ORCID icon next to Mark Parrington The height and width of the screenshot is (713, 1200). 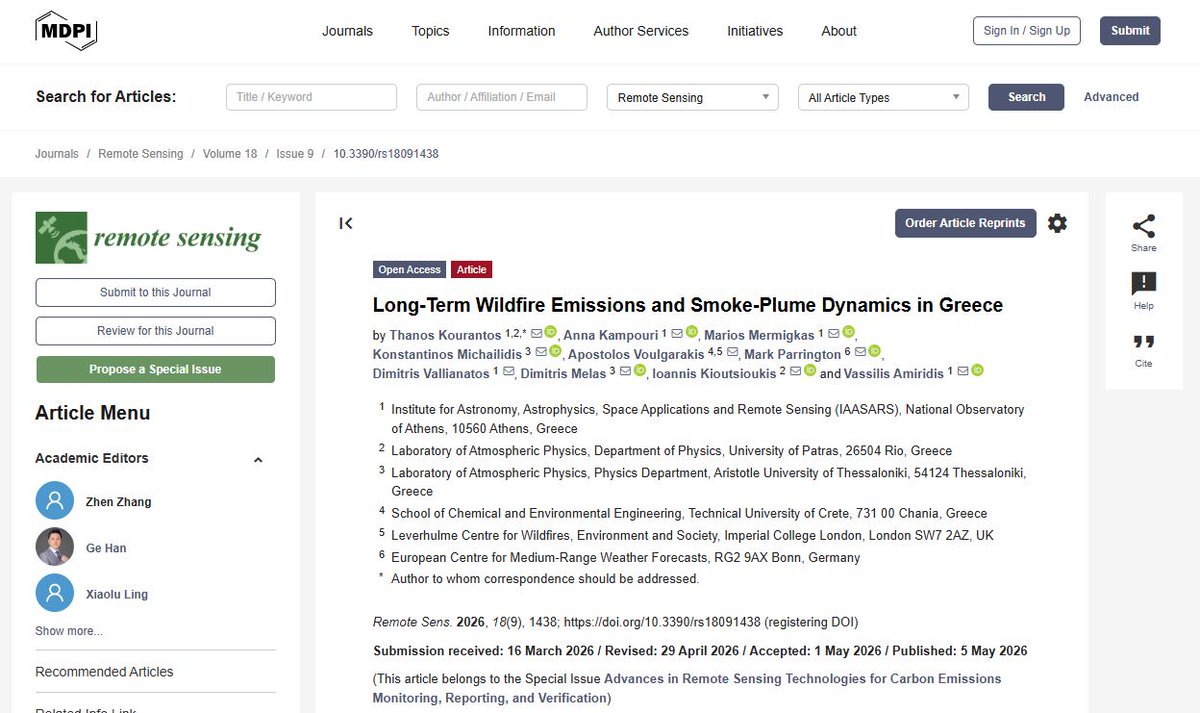coord(873,351)
